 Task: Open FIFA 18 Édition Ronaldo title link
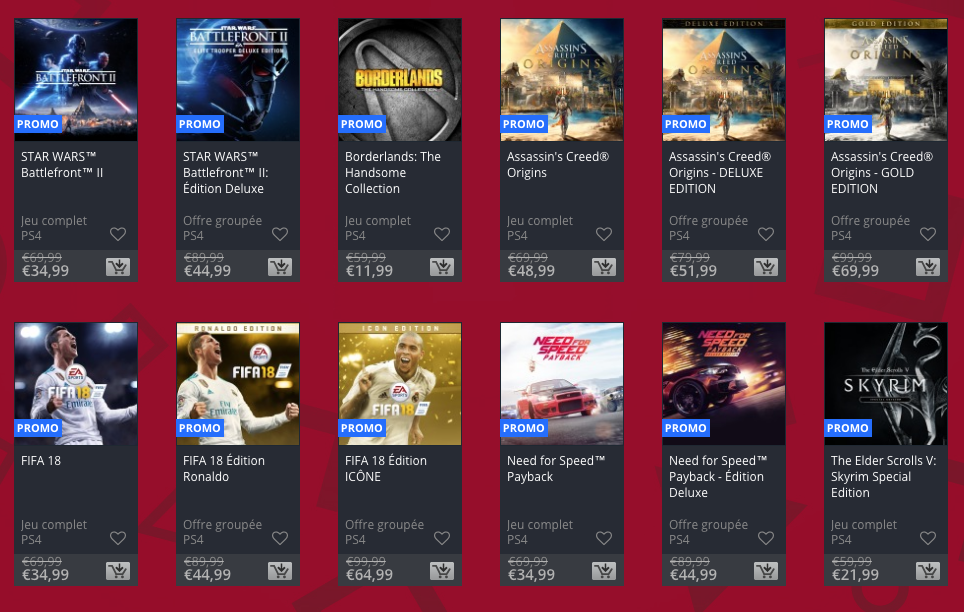point(224,469)
